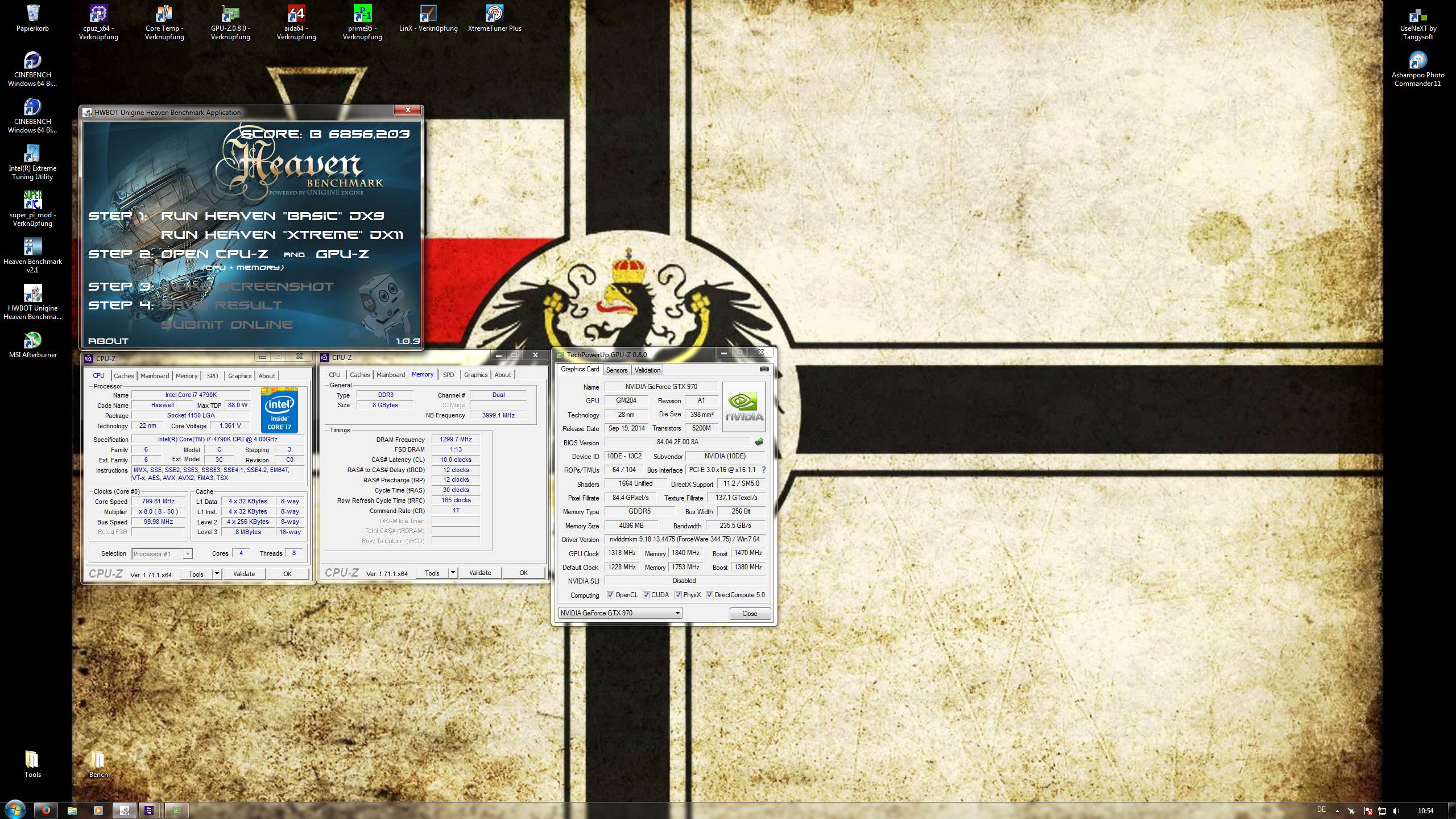Switch to the Sensors tab in GPU-Z
The width and height of the screenshot is (1456, 819).
(x=617, y=370)
